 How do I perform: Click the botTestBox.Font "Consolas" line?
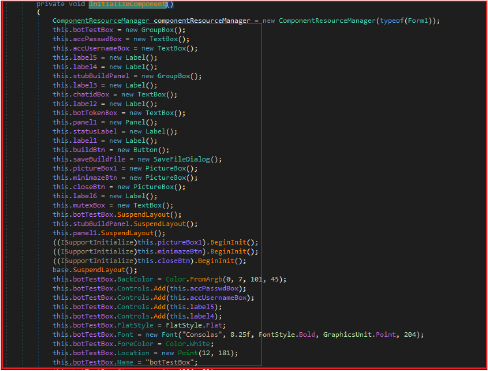pyautogui.click(x=238, y=335)
